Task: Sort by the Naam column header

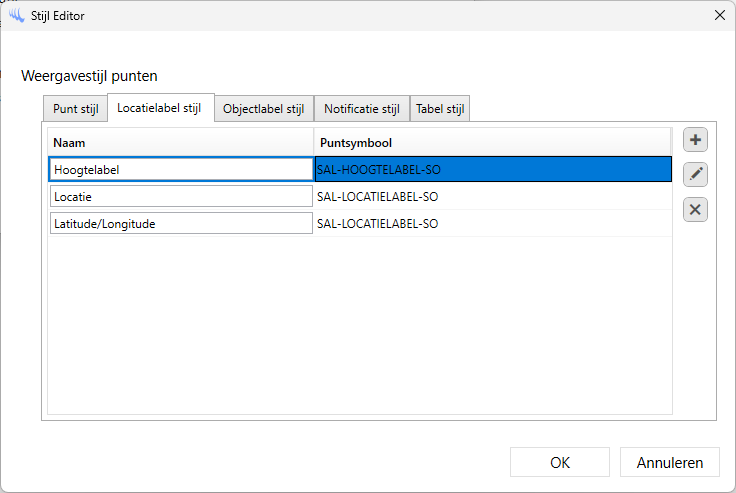Action: (x=181, y=142)
